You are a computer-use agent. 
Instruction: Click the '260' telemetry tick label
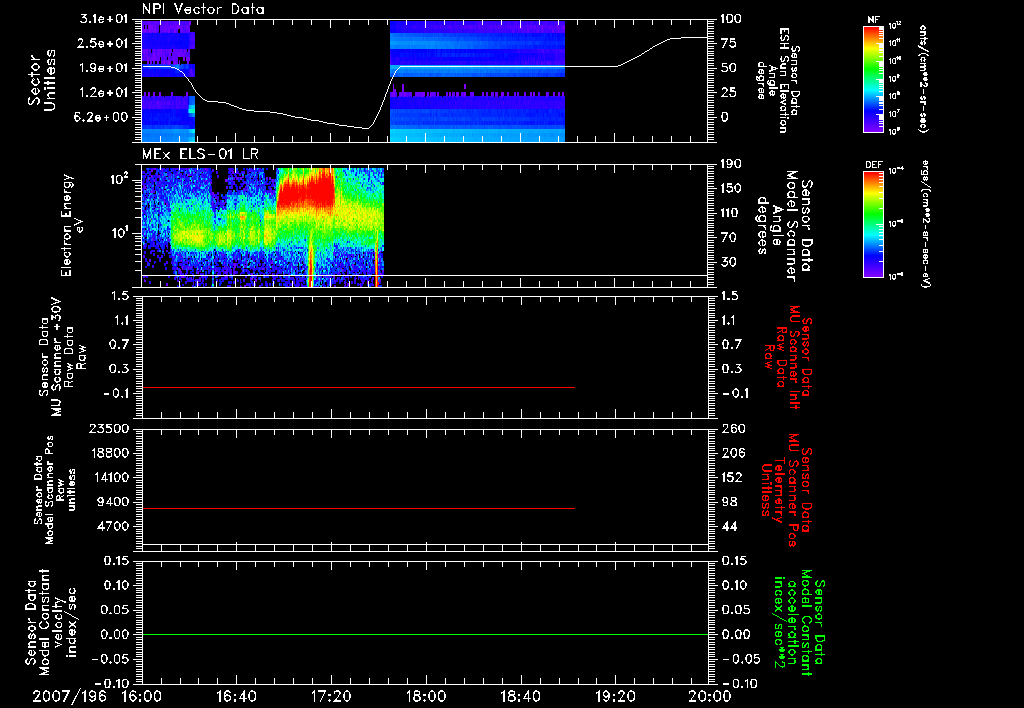[x=731, y=428]
